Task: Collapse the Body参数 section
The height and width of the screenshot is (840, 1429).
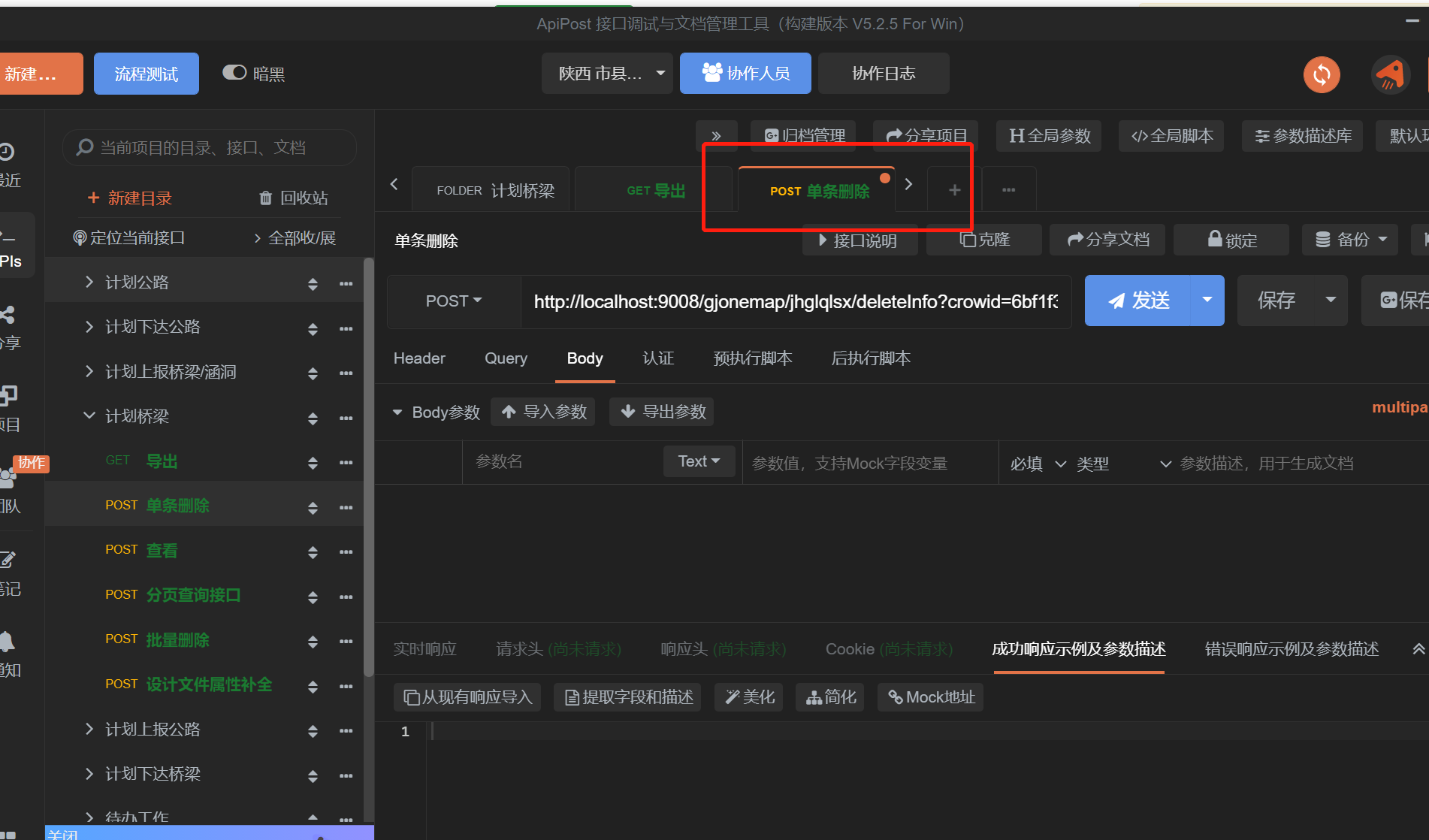Action: click(397, 412)
